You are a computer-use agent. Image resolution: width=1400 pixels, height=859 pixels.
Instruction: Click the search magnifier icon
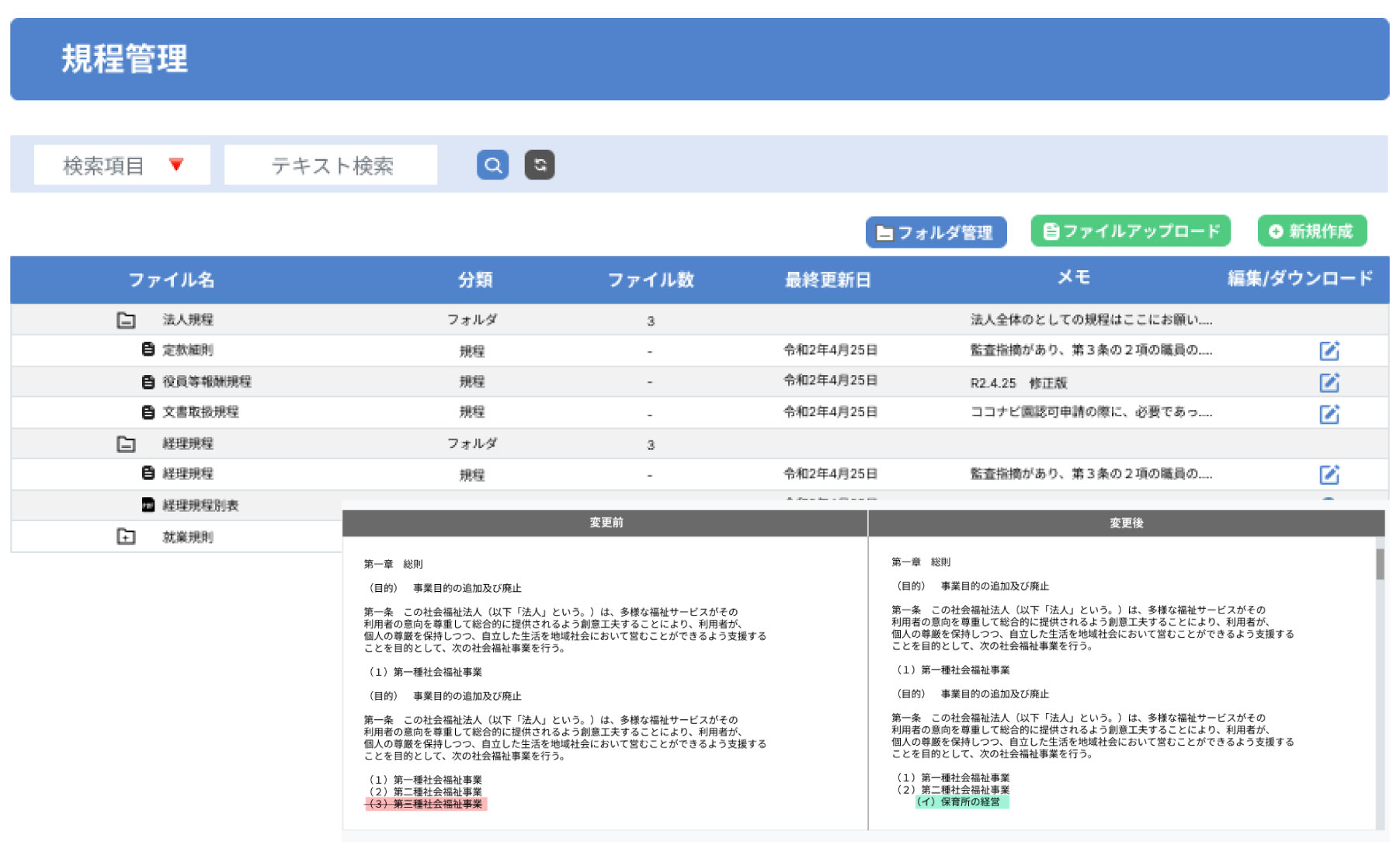pyautogui.click(x=492, y=164)
